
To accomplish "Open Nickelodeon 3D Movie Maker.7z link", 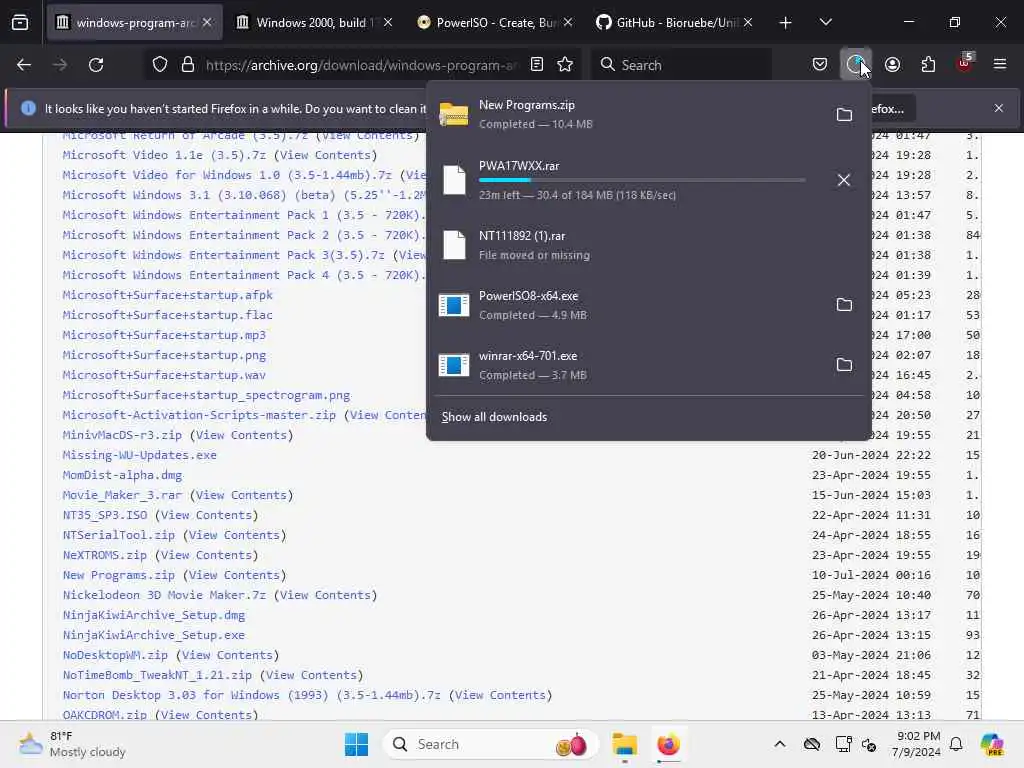I will pyautogui.click(x=165, y=595).
